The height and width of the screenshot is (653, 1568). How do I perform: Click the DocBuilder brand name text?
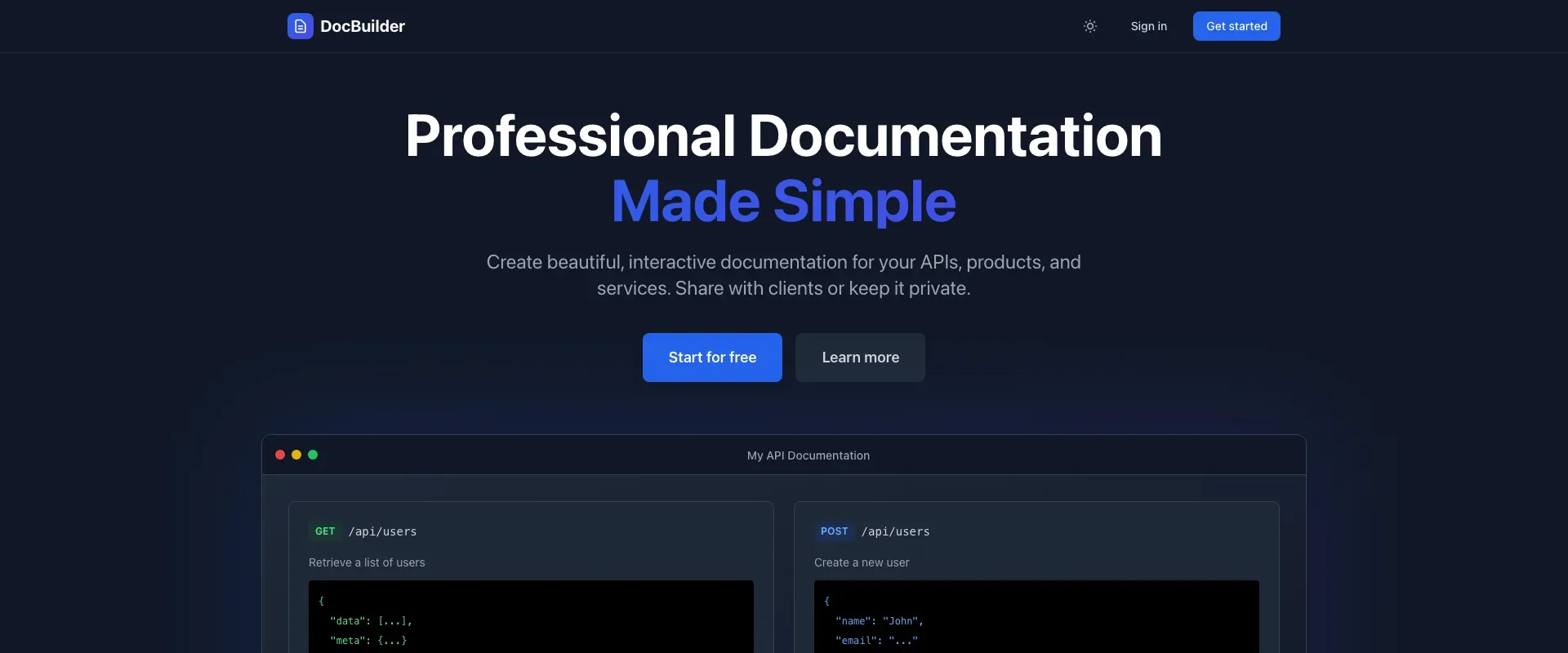click(363, 26)
